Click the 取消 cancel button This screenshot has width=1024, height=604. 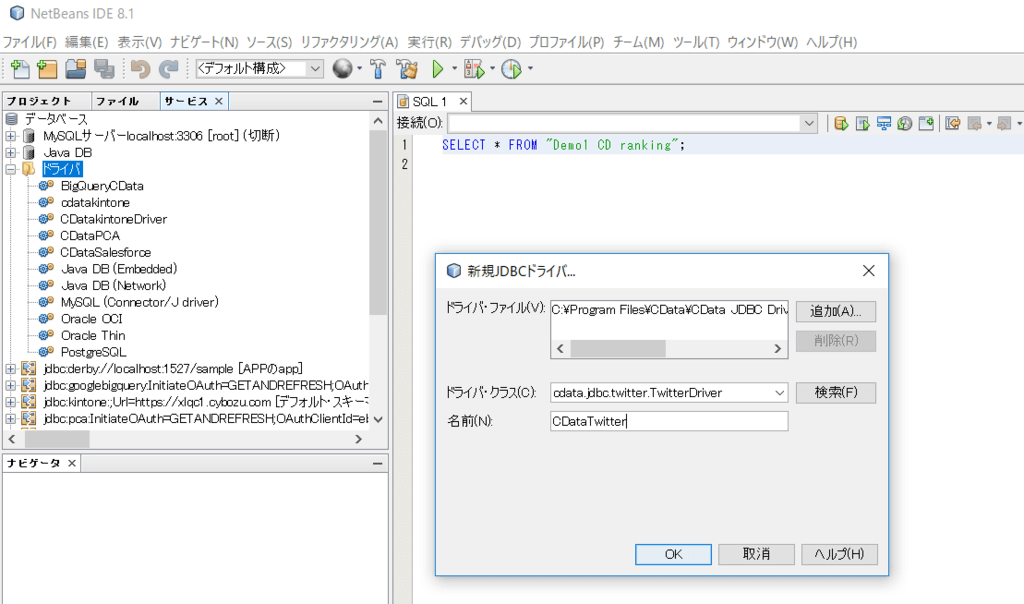[756, 554]
